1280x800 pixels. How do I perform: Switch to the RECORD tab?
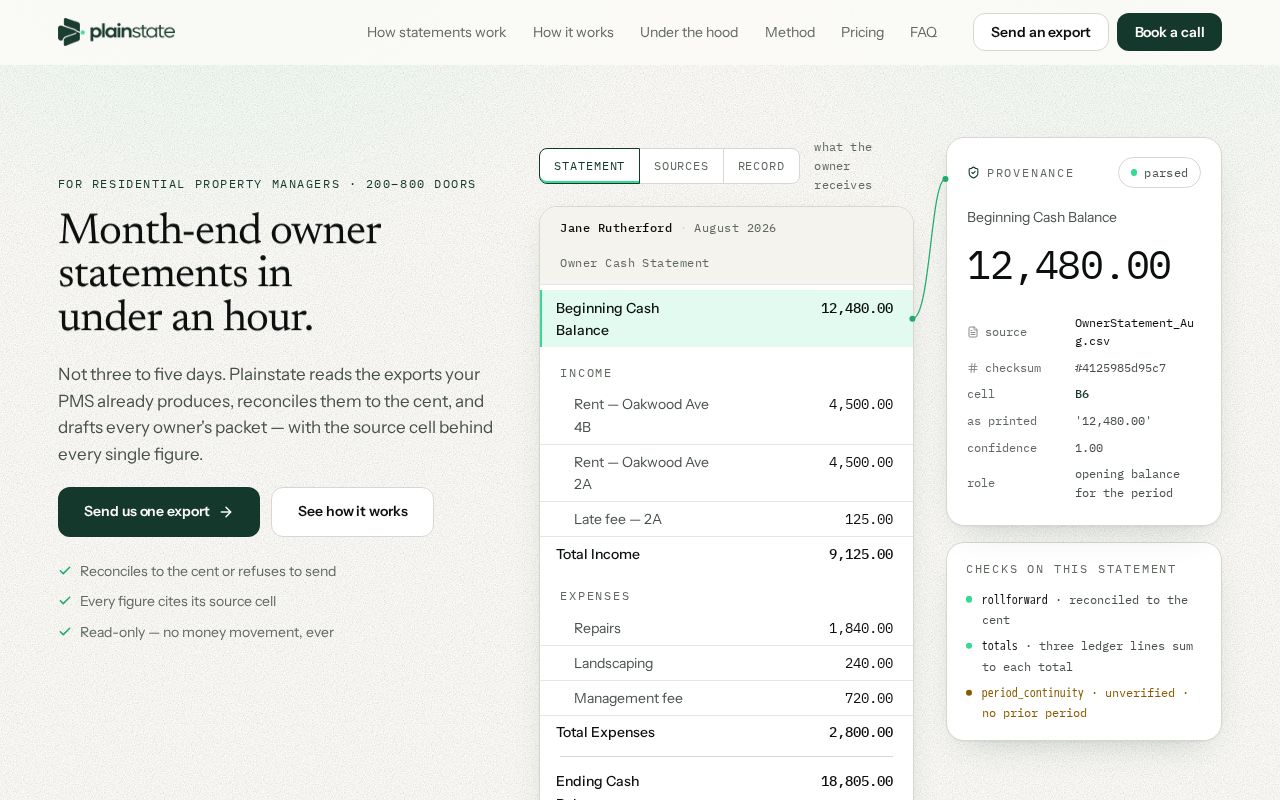click(761, 166)
